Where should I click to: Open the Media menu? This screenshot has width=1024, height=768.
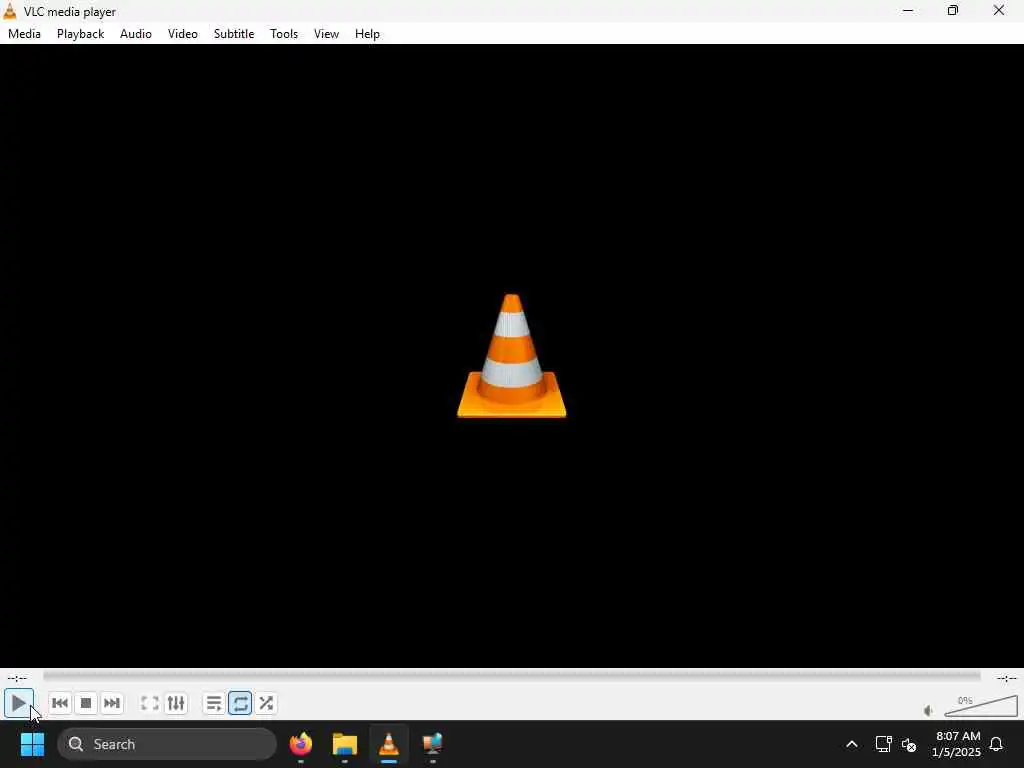point(24,34)
